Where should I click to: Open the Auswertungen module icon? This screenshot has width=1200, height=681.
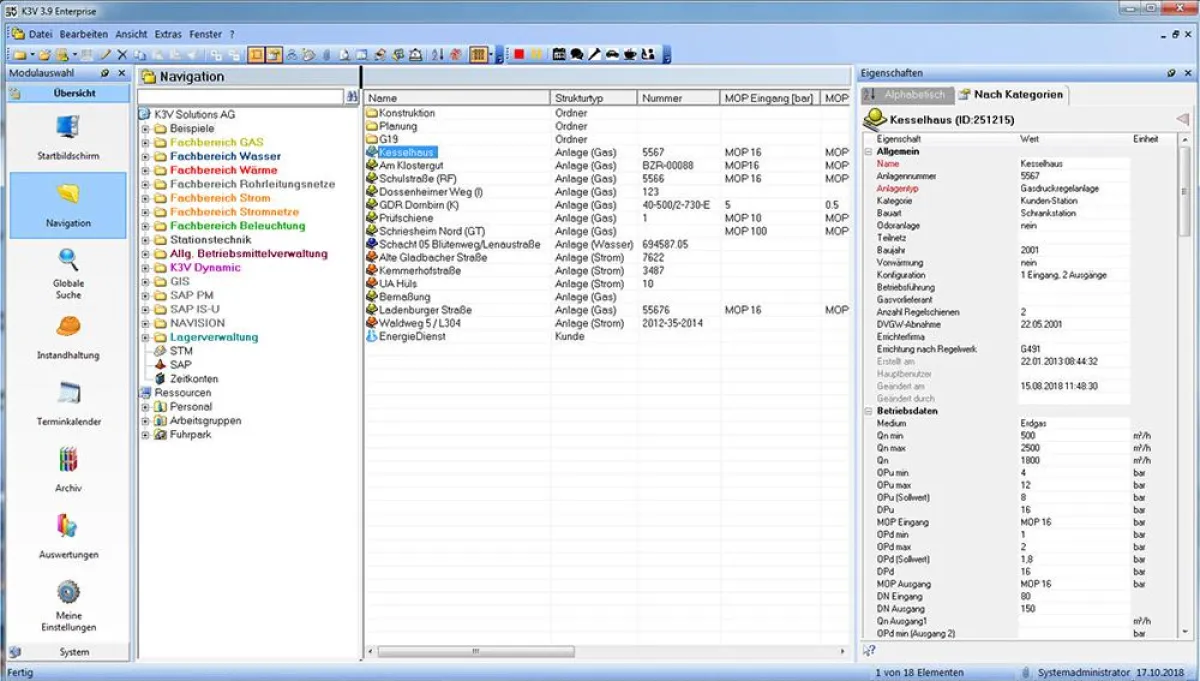pyautogui.click(x=68, y=527)
